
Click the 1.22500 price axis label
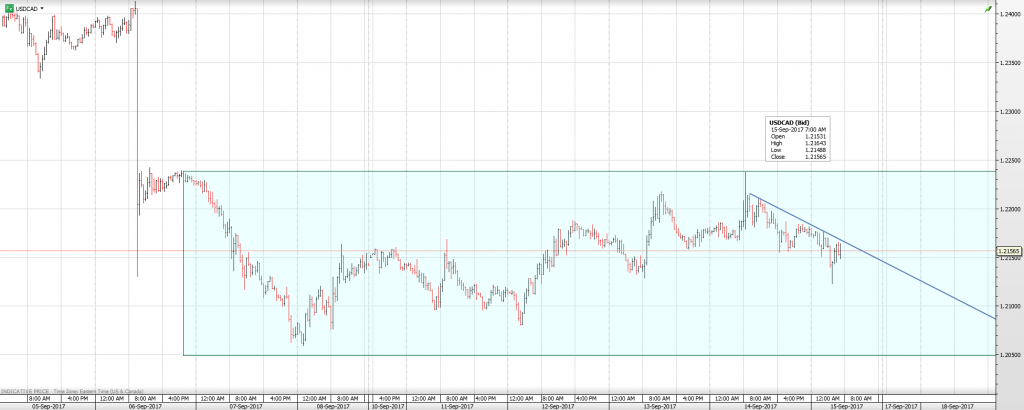pos(1009,160)
